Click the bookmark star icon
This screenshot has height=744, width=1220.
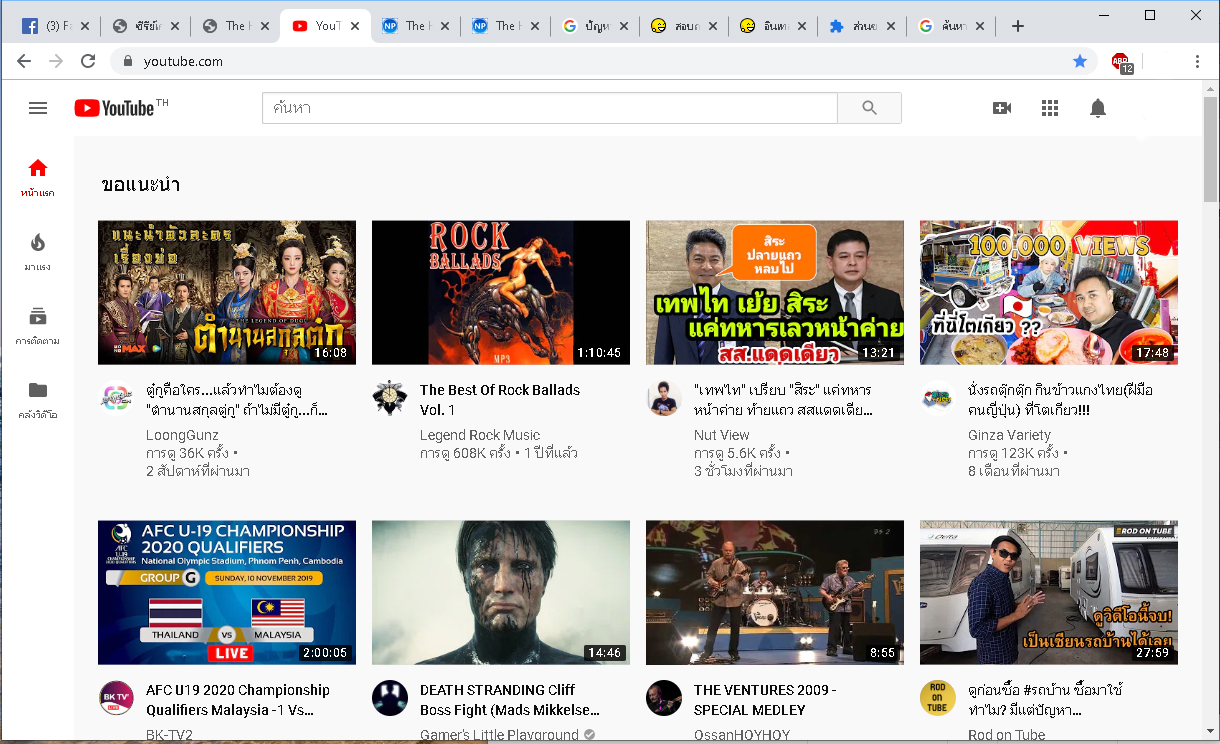coord(1080,61)
